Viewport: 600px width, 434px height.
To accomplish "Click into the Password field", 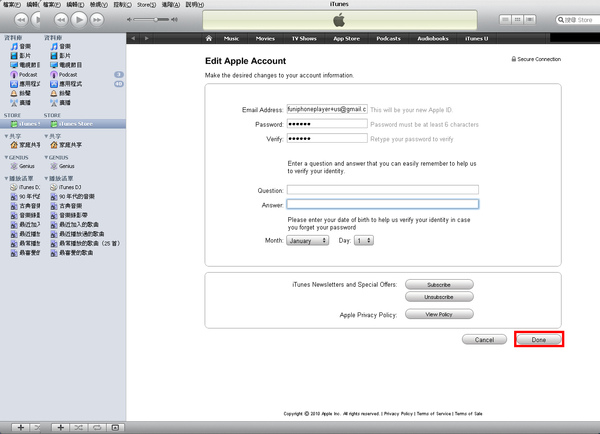I will pyautogui.click(x=327, y=124).
